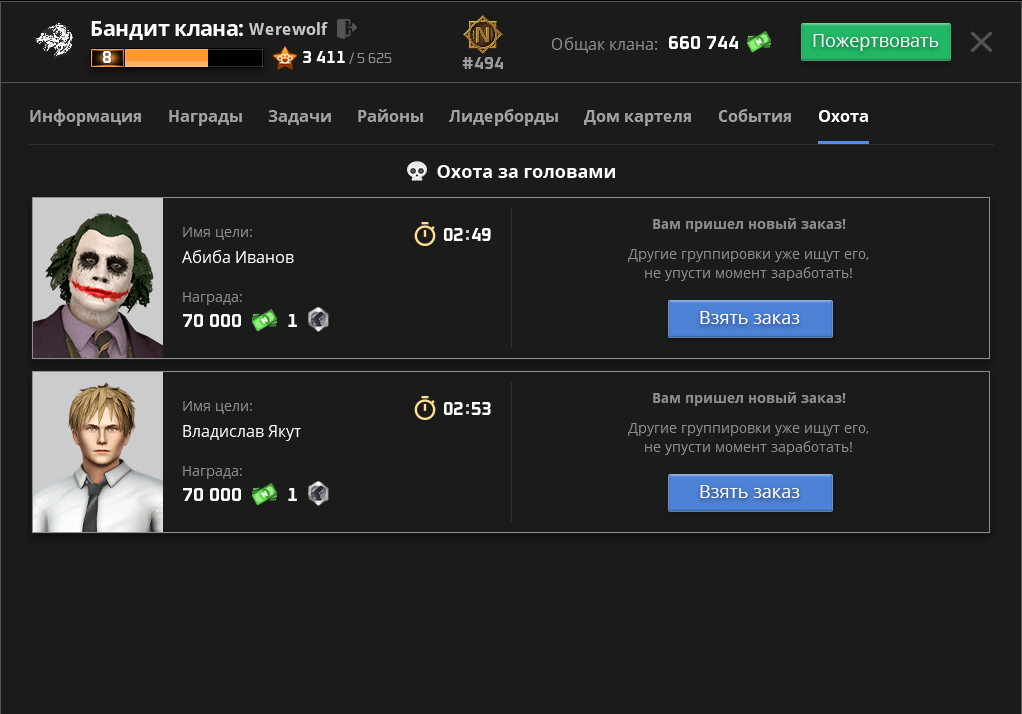Viewport: 1022px width, 714px height.
Task: Take the order on Владислав Якут
Action: point(750,492)
